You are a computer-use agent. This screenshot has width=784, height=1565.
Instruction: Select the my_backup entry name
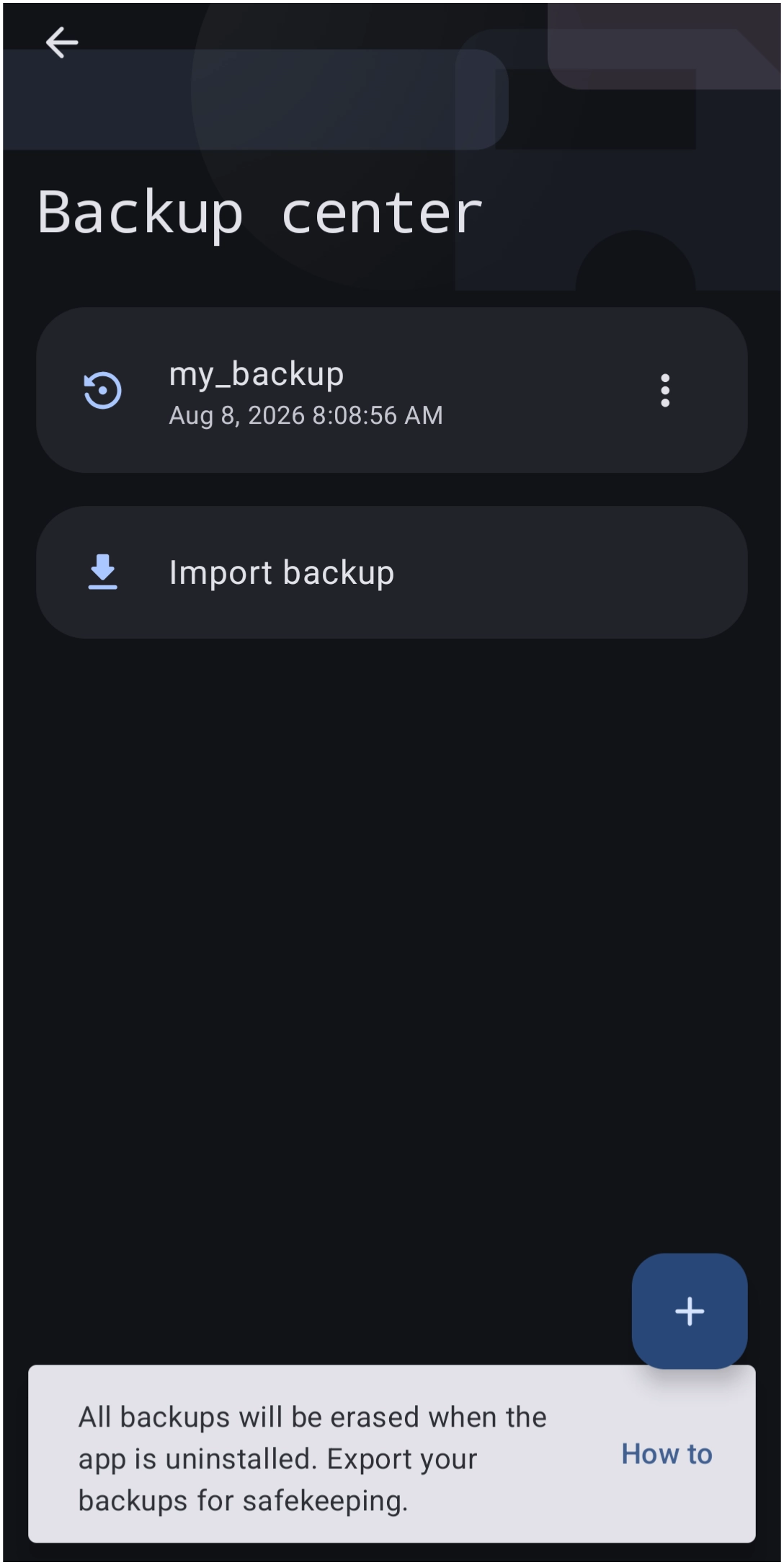click(x=256, y=373)
